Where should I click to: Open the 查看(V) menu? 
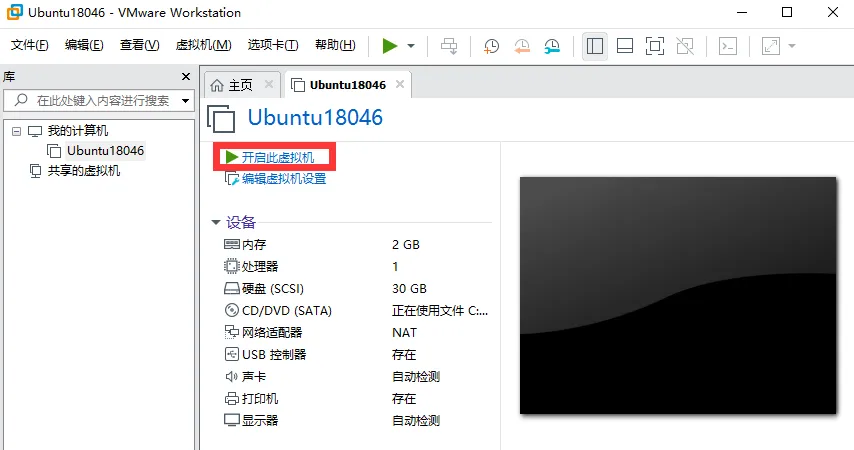tap(139, 45)
